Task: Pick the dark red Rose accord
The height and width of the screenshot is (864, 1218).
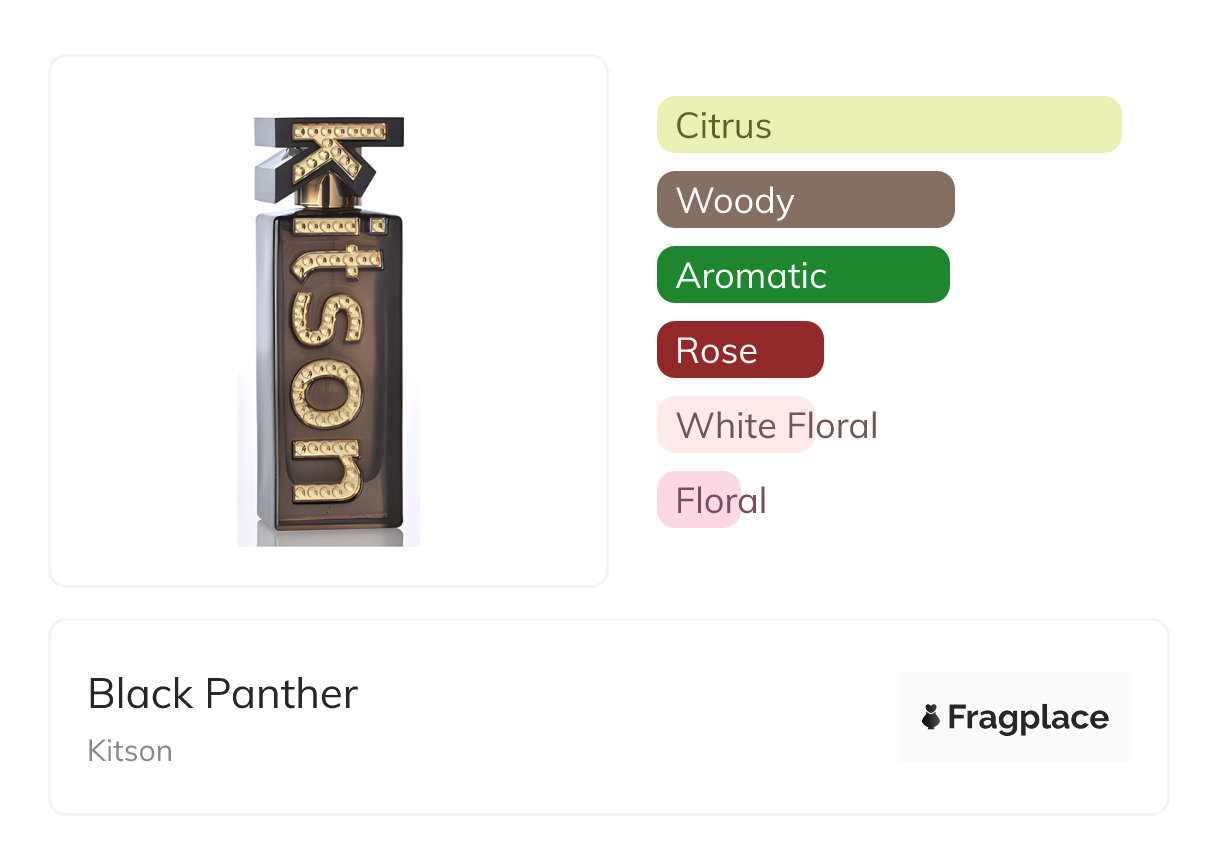Action: tap(739, 350)
